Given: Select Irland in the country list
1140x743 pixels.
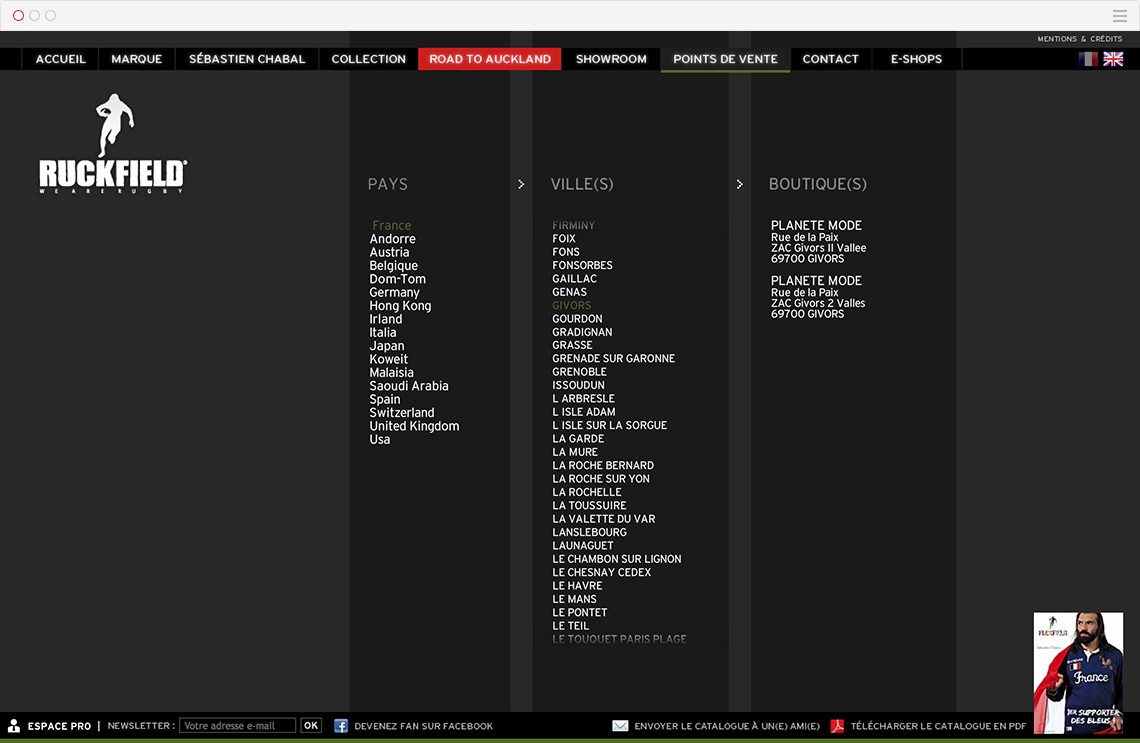Looking at the screenshot, I should click(x=385, y=319).
